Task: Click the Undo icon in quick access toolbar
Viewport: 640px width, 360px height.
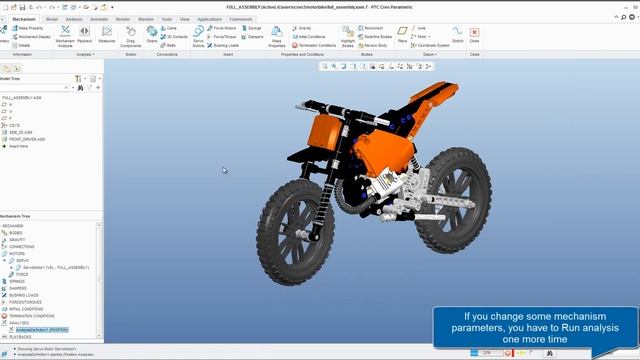Action: pyautogui.click(x=39, y=7)
